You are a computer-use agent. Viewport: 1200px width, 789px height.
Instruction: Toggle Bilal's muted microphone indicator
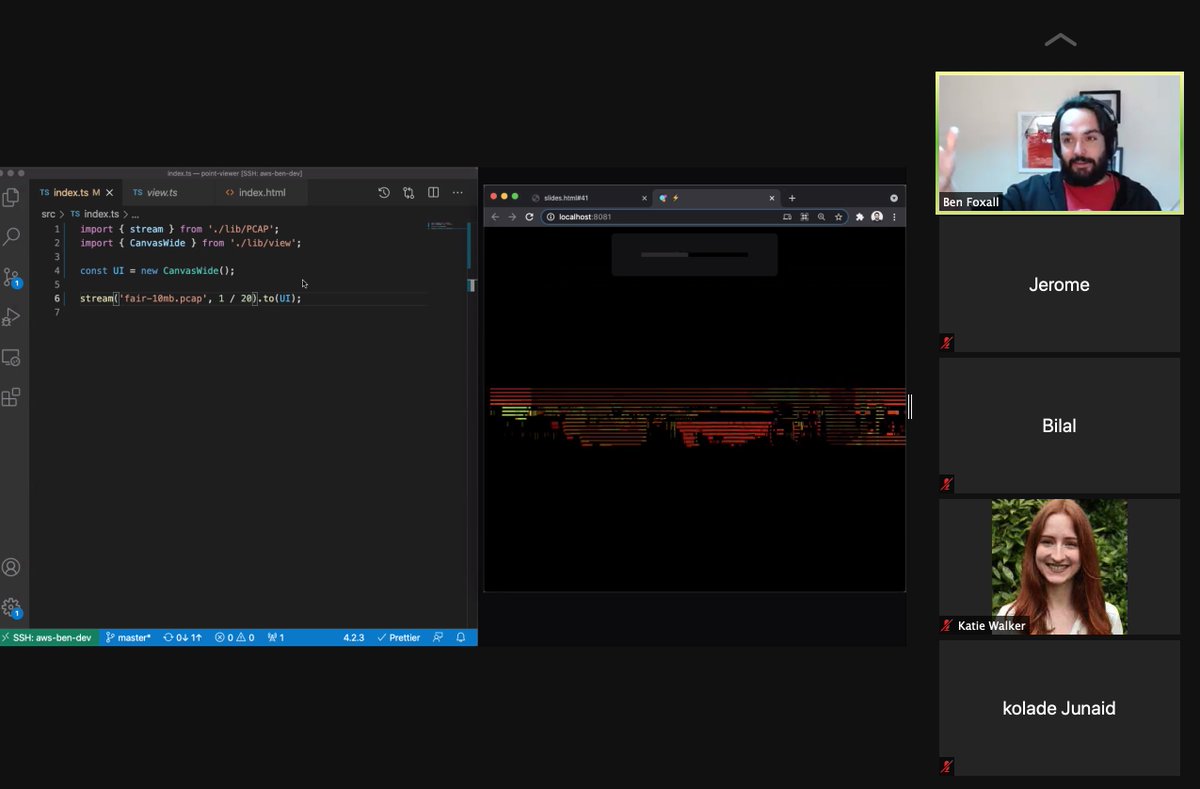coord(946,484)
